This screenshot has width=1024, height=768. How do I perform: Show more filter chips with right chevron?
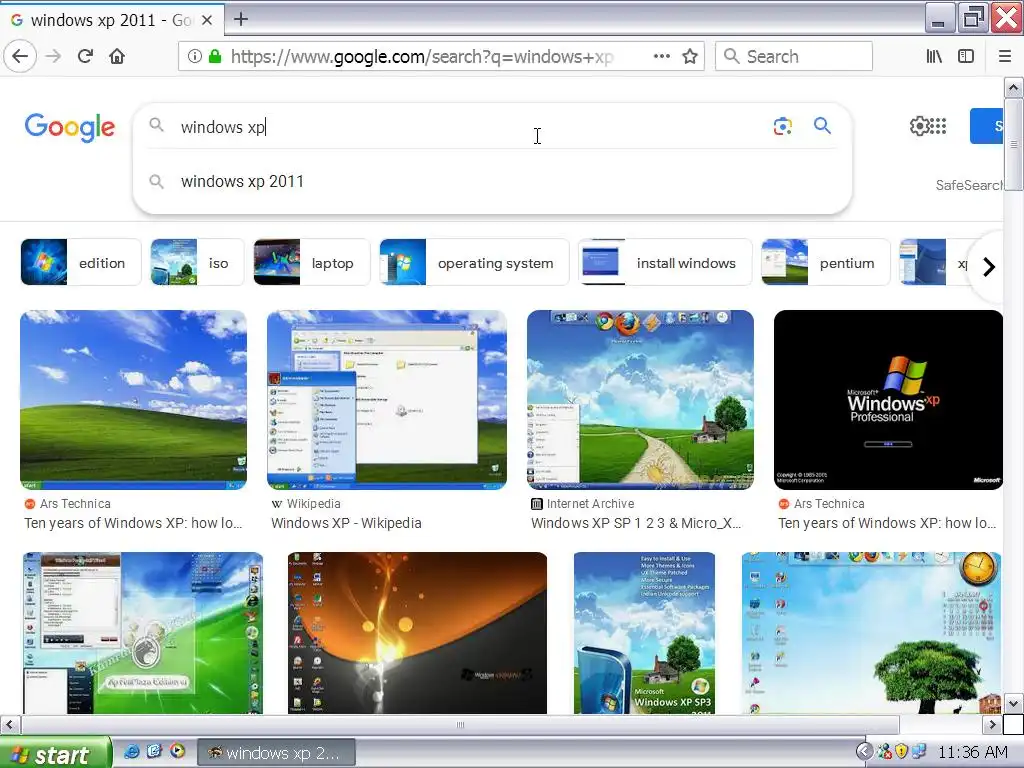point(989,266)
